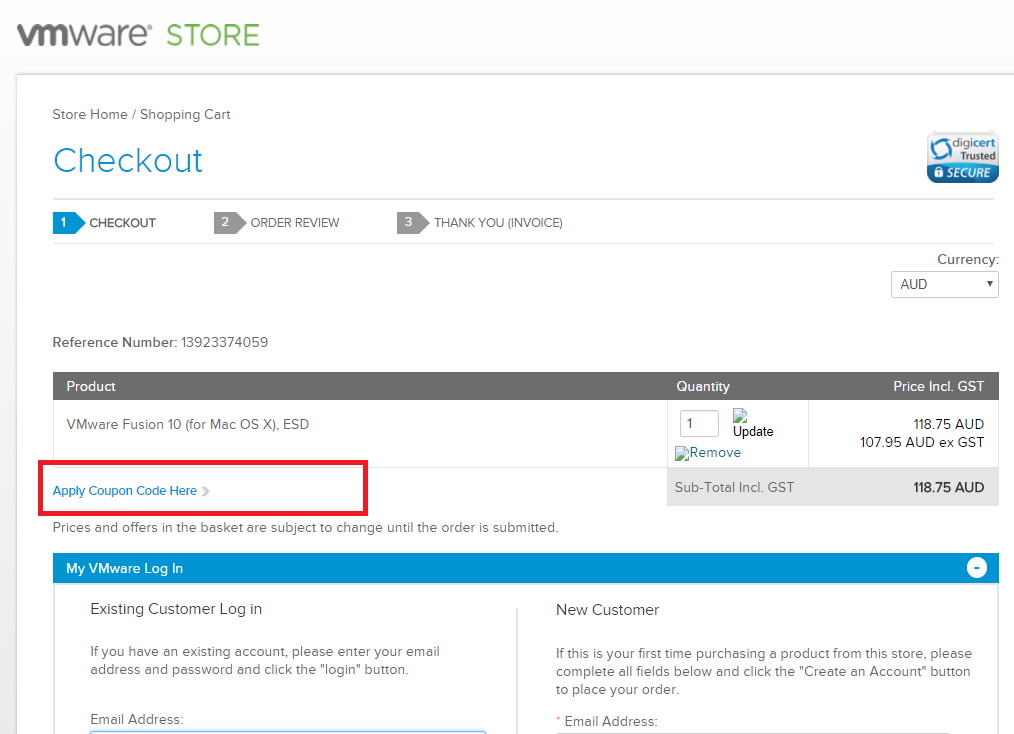The image size is (1014, 734).
Task: Select step 2 Order Review
Action: coord(277,222)
